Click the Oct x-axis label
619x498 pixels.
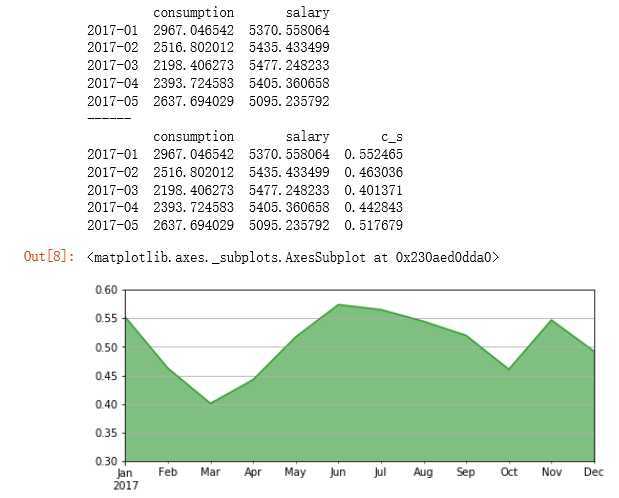509,472
